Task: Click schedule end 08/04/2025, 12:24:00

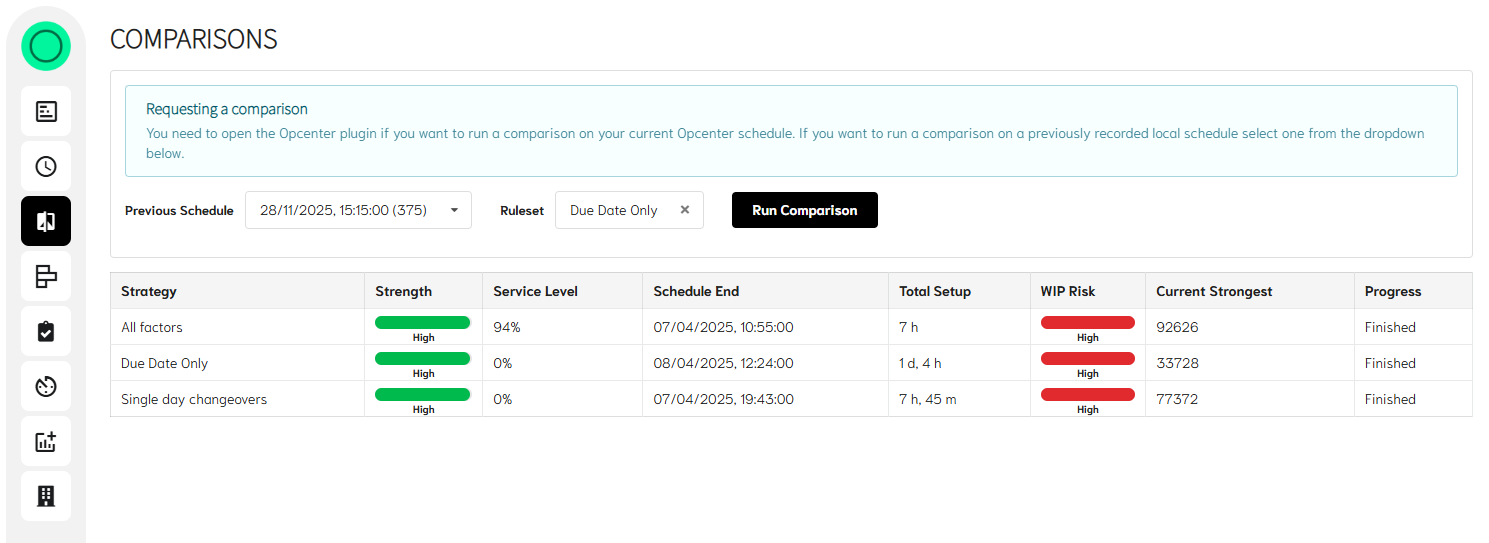Action: (x=724, y=363)
